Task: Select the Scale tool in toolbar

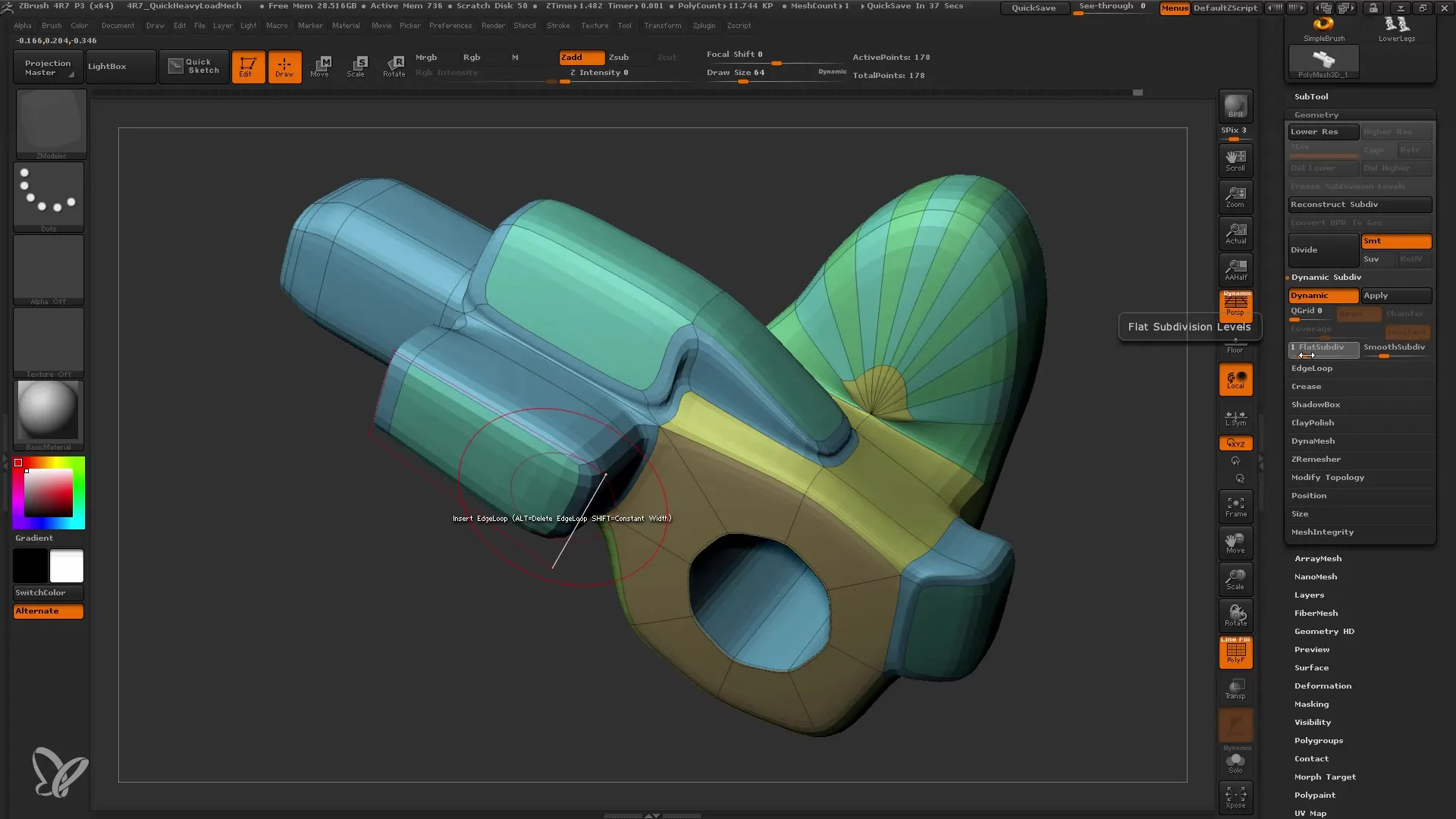Action: click(356, 65)
